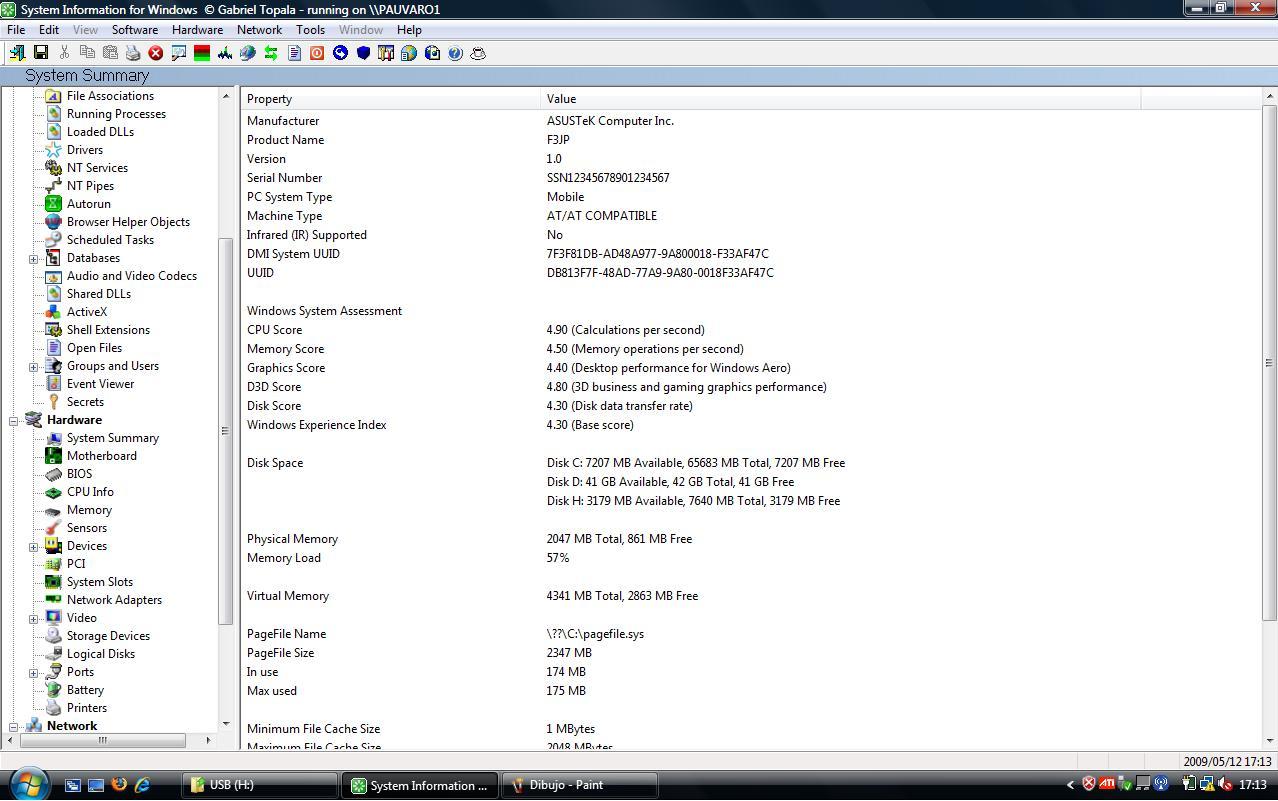Expand the Groups and Users node
1278x801 pixels.
click(x=33, y=366)
